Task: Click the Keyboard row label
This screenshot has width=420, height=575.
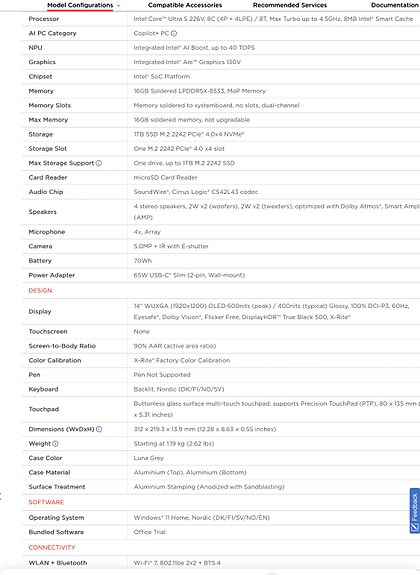Action: (43, 389)
